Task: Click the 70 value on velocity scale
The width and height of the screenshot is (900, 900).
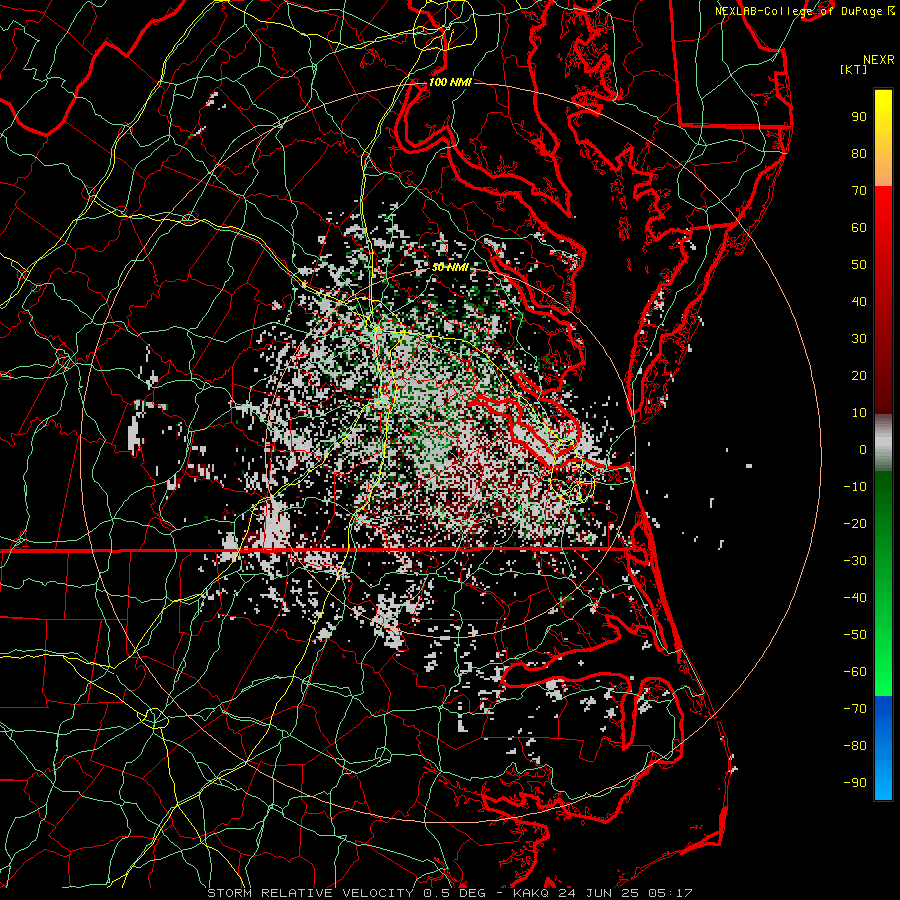Action: (859, 191)
